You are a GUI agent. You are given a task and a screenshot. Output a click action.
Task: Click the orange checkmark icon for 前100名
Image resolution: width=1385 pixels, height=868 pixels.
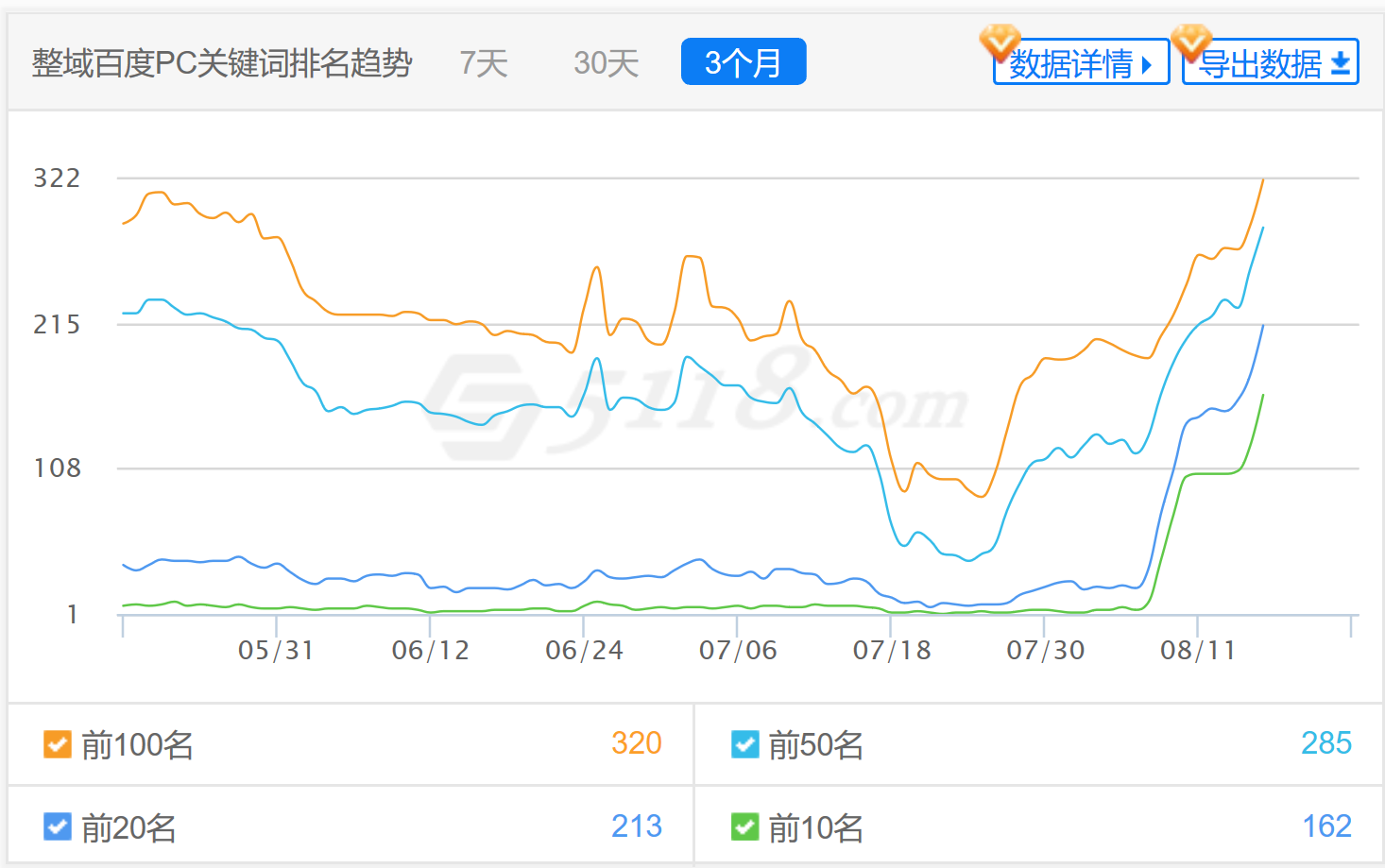point(58,744)
